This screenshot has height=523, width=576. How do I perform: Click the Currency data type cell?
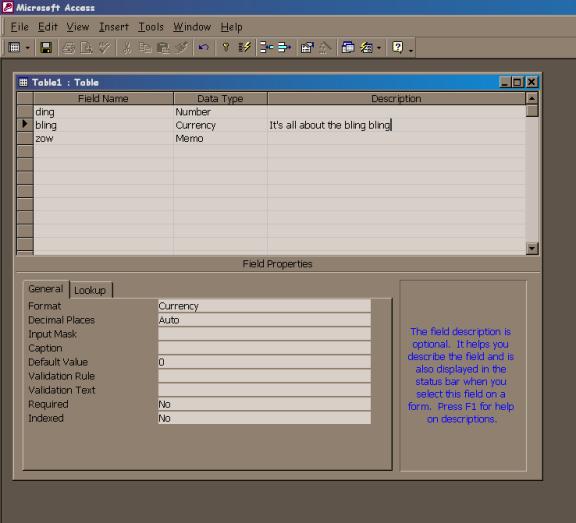tap(220, 125)
